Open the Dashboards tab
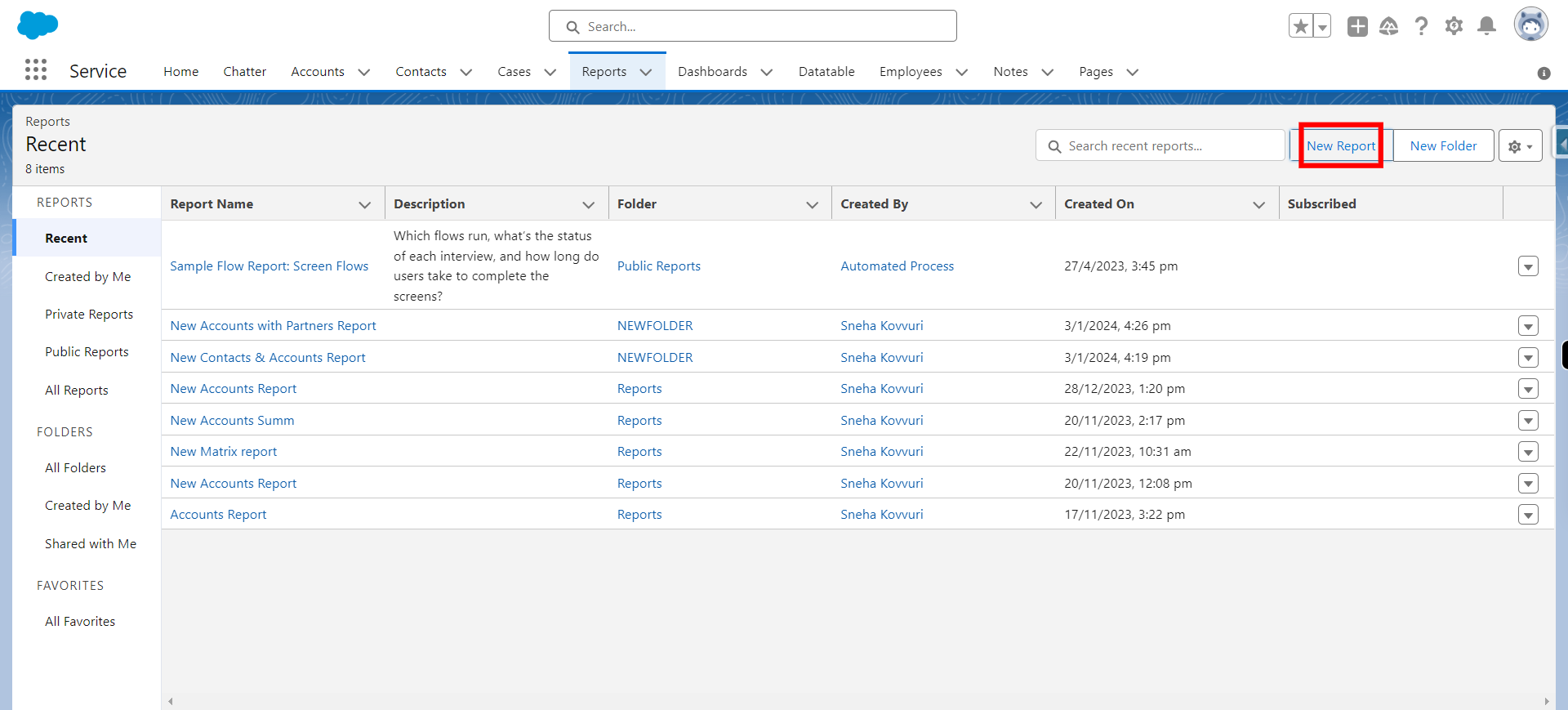This screenshot has height=710, width=1568. point(712,72)
